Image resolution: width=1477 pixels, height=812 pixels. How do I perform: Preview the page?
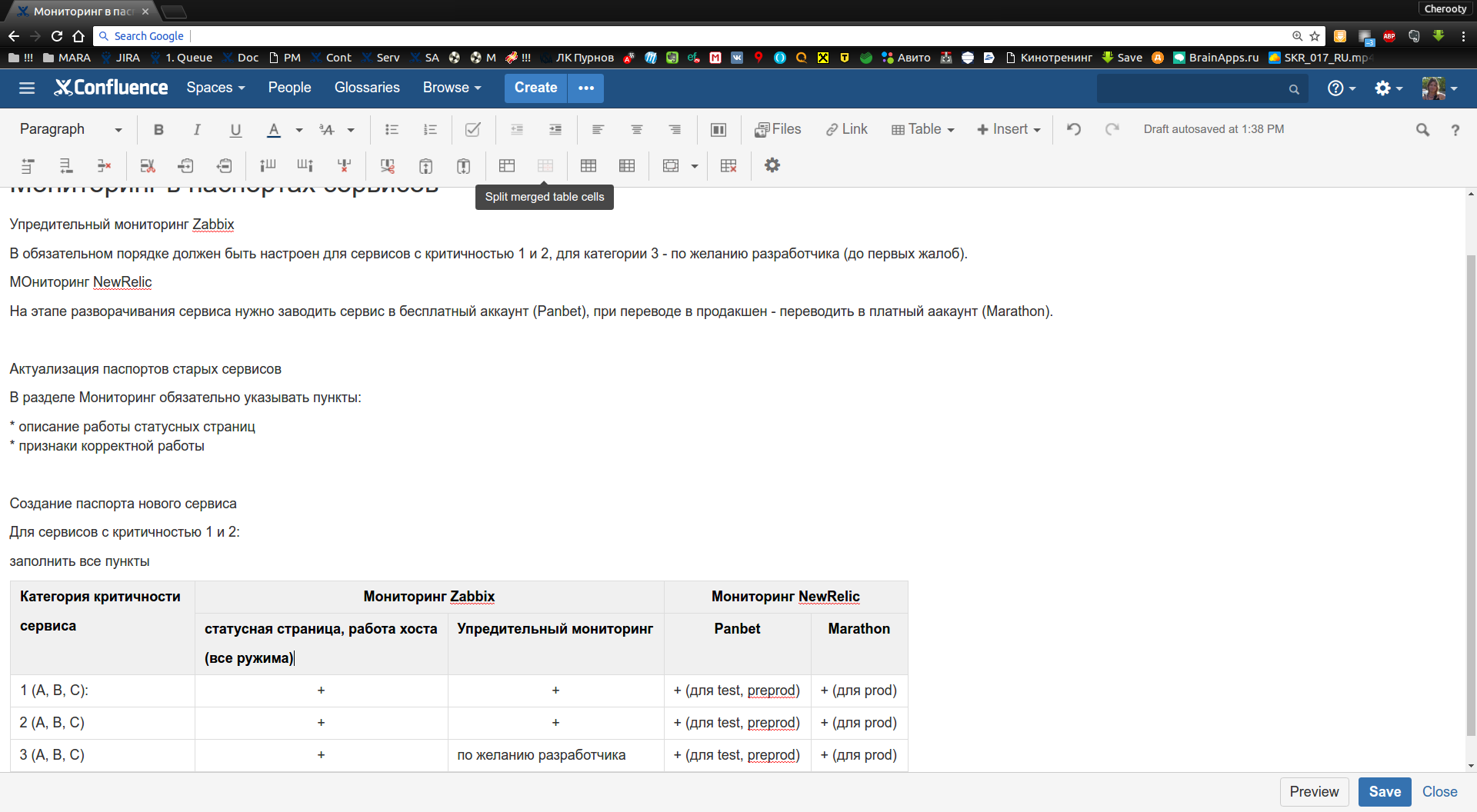click(x=1314, y=792)
